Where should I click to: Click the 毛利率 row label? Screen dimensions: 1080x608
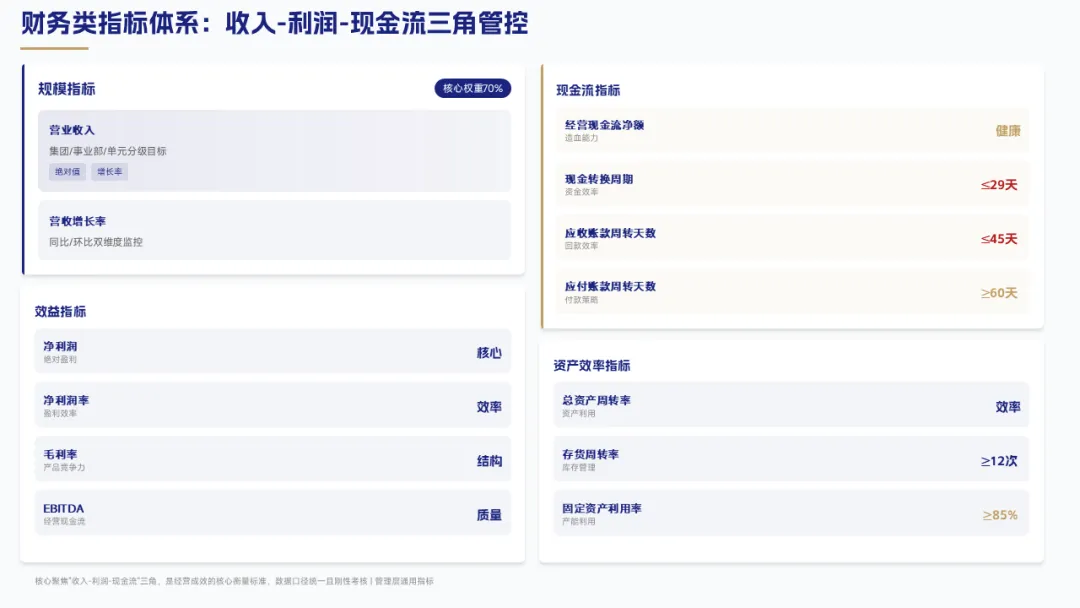coord(61,454)
